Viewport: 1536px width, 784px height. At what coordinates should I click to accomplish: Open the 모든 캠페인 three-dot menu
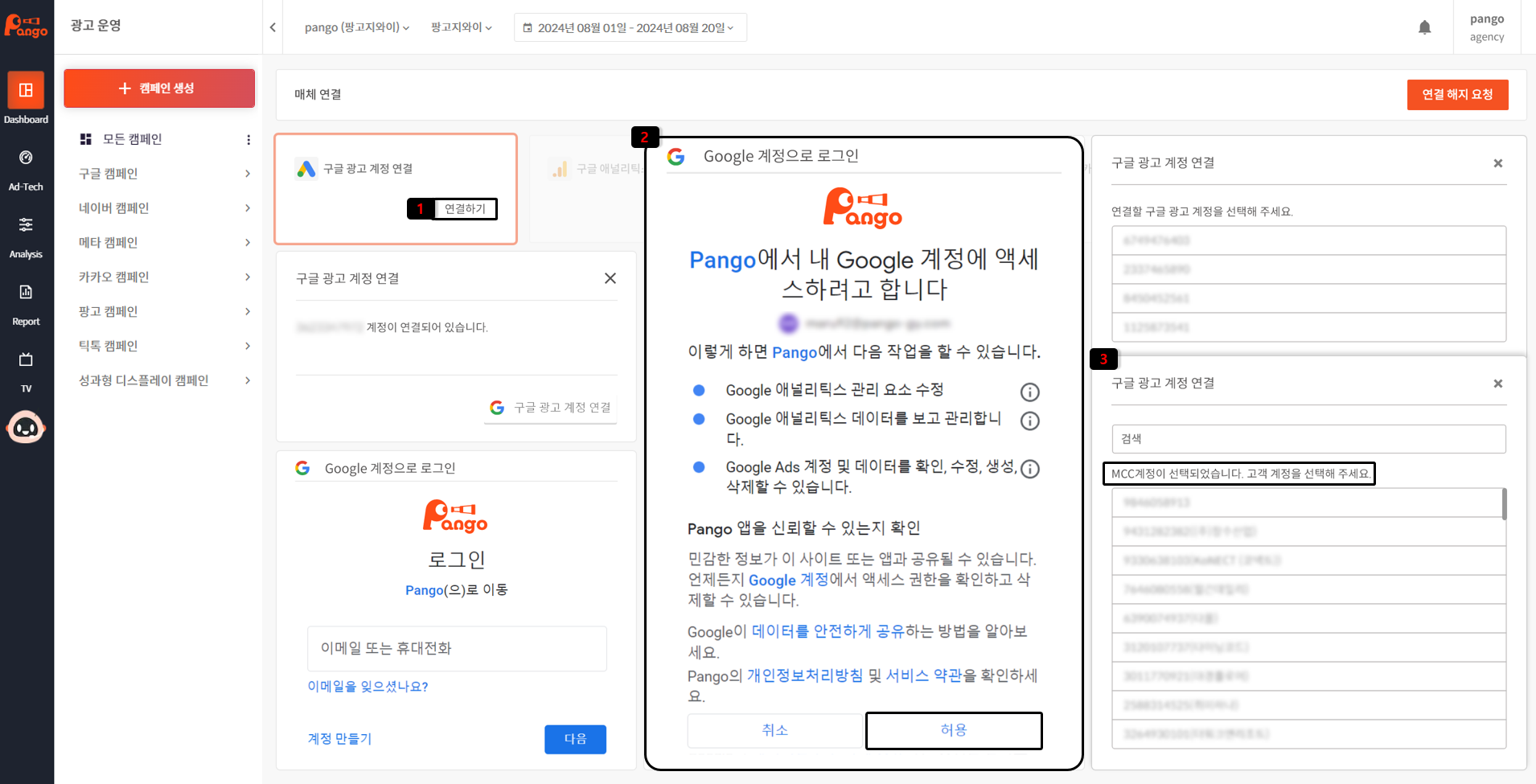click(x=248, y=140)
